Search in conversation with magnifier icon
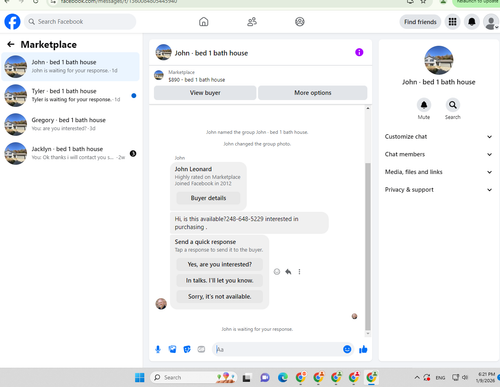 click(452, 105)
